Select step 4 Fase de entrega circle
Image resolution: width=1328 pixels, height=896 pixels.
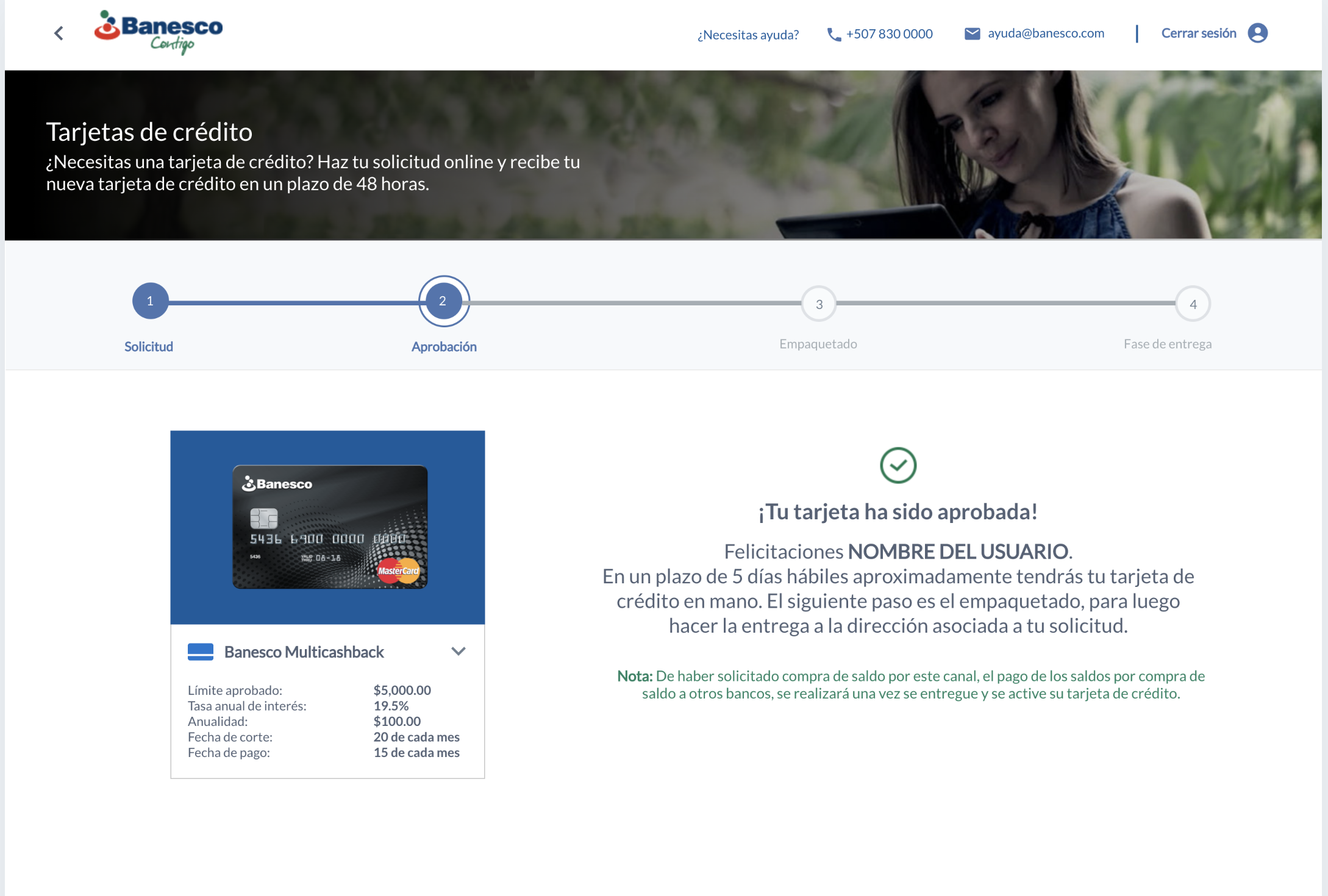1193,304
